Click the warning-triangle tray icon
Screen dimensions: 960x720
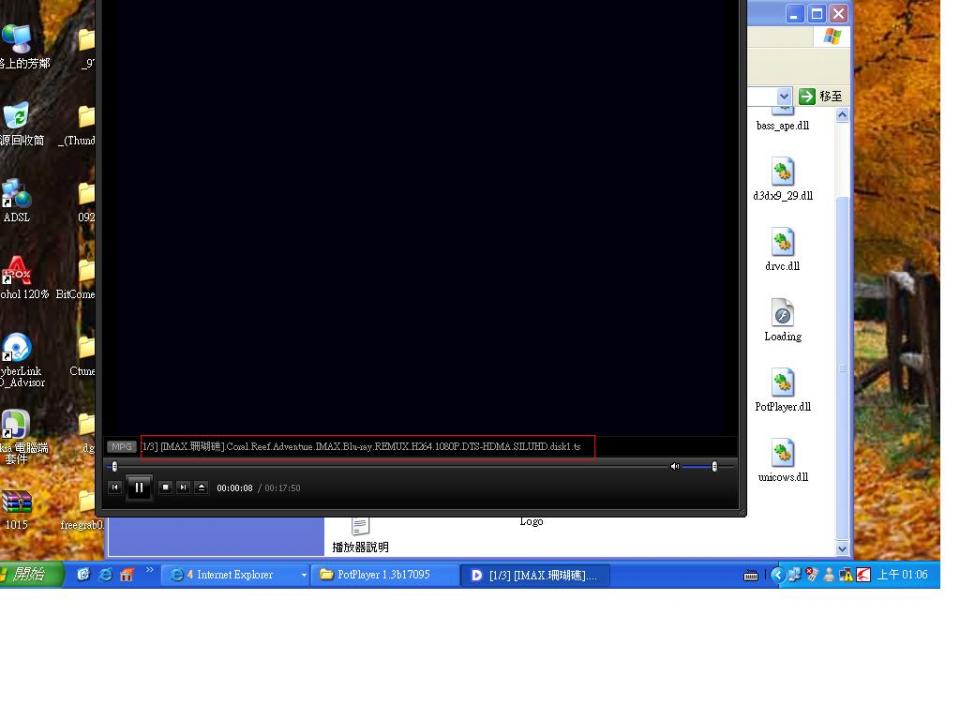(x=846, y=575)
